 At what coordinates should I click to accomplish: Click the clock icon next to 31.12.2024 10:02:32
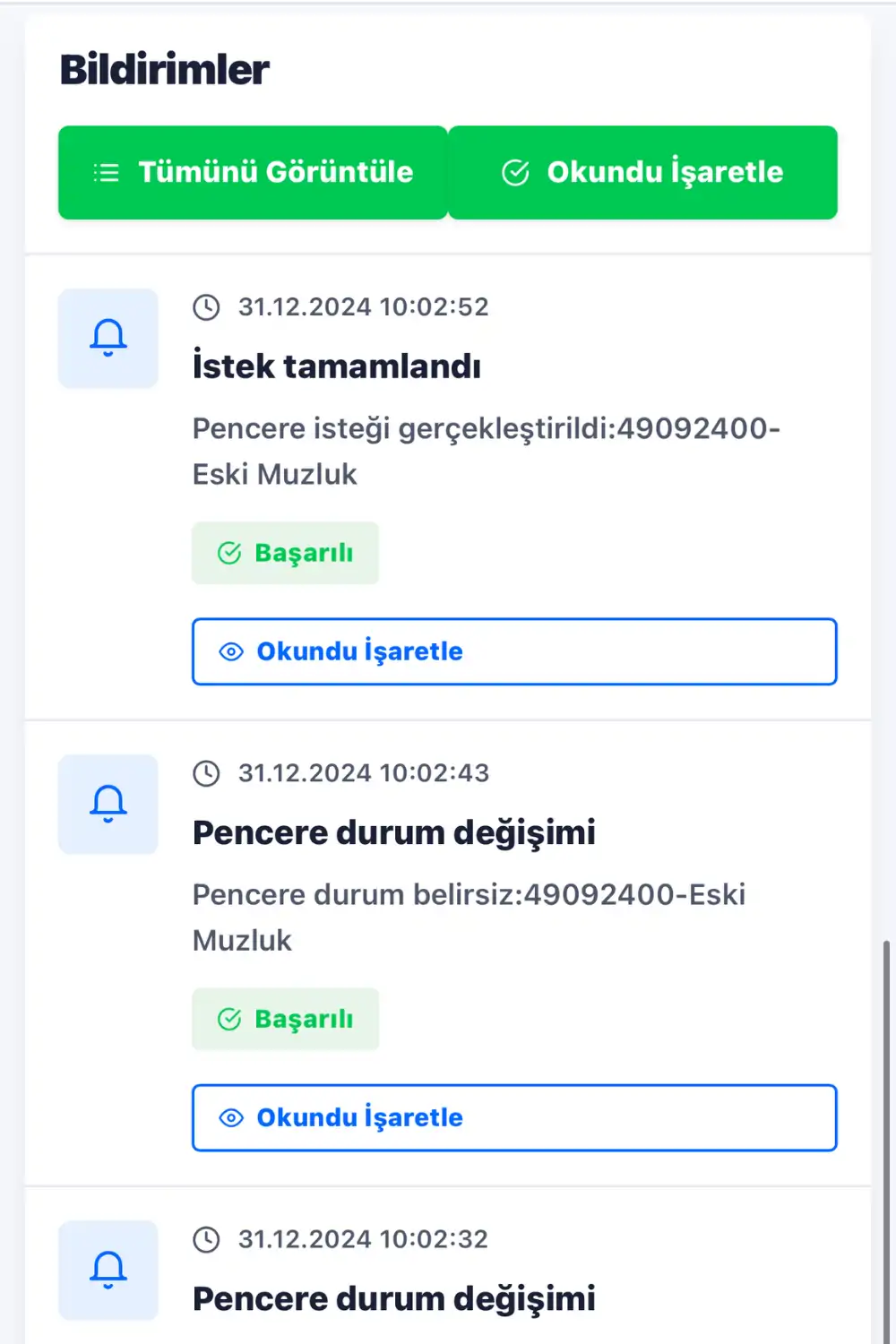[x=207, y=1238]
